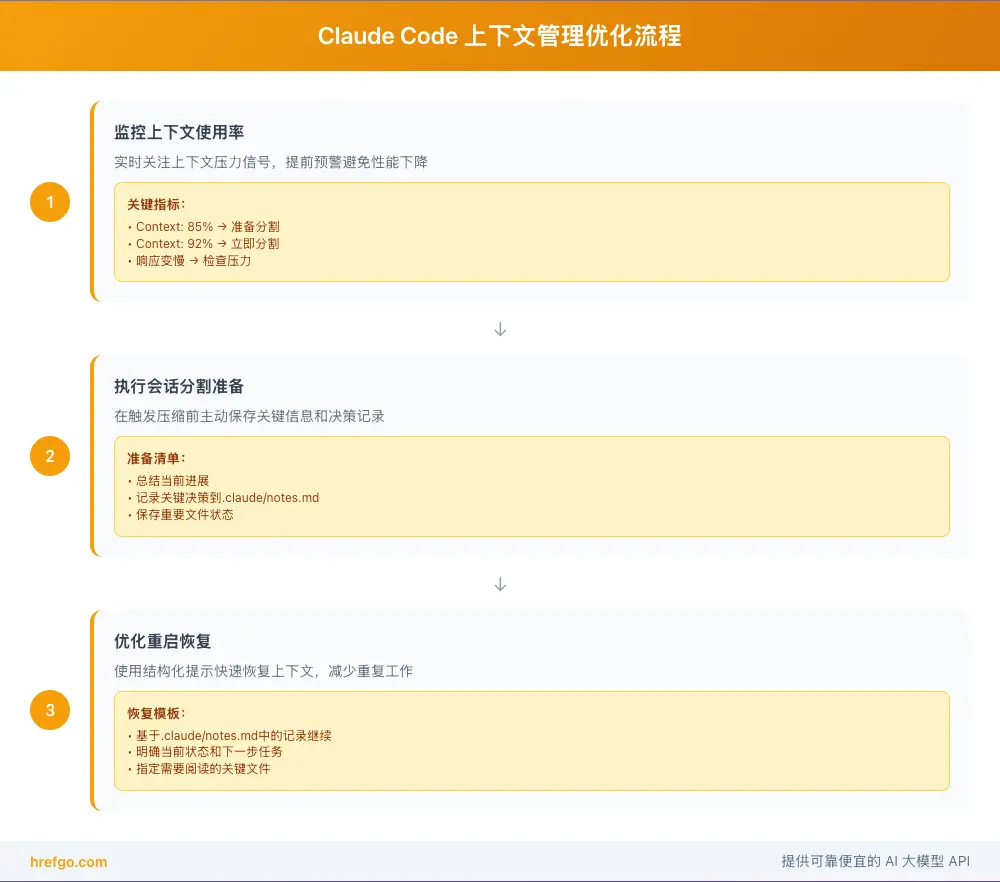Click the title 'Claude Code 上下文管理优化流程'
Screen dimensions: 1000x882
[499, 36]
